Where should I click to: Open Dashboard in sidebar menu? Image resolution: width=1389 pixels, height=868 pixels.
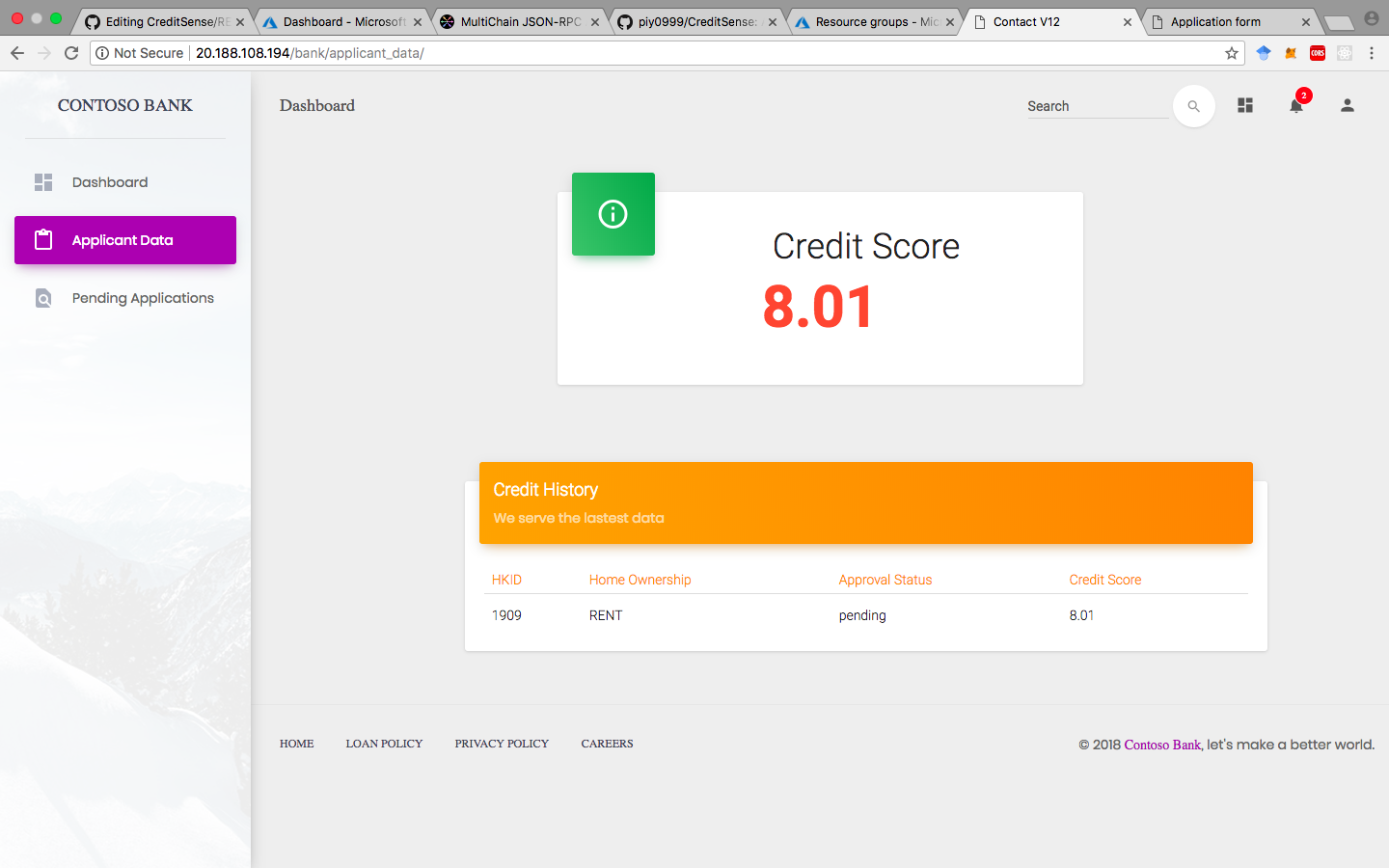[125, 182]
